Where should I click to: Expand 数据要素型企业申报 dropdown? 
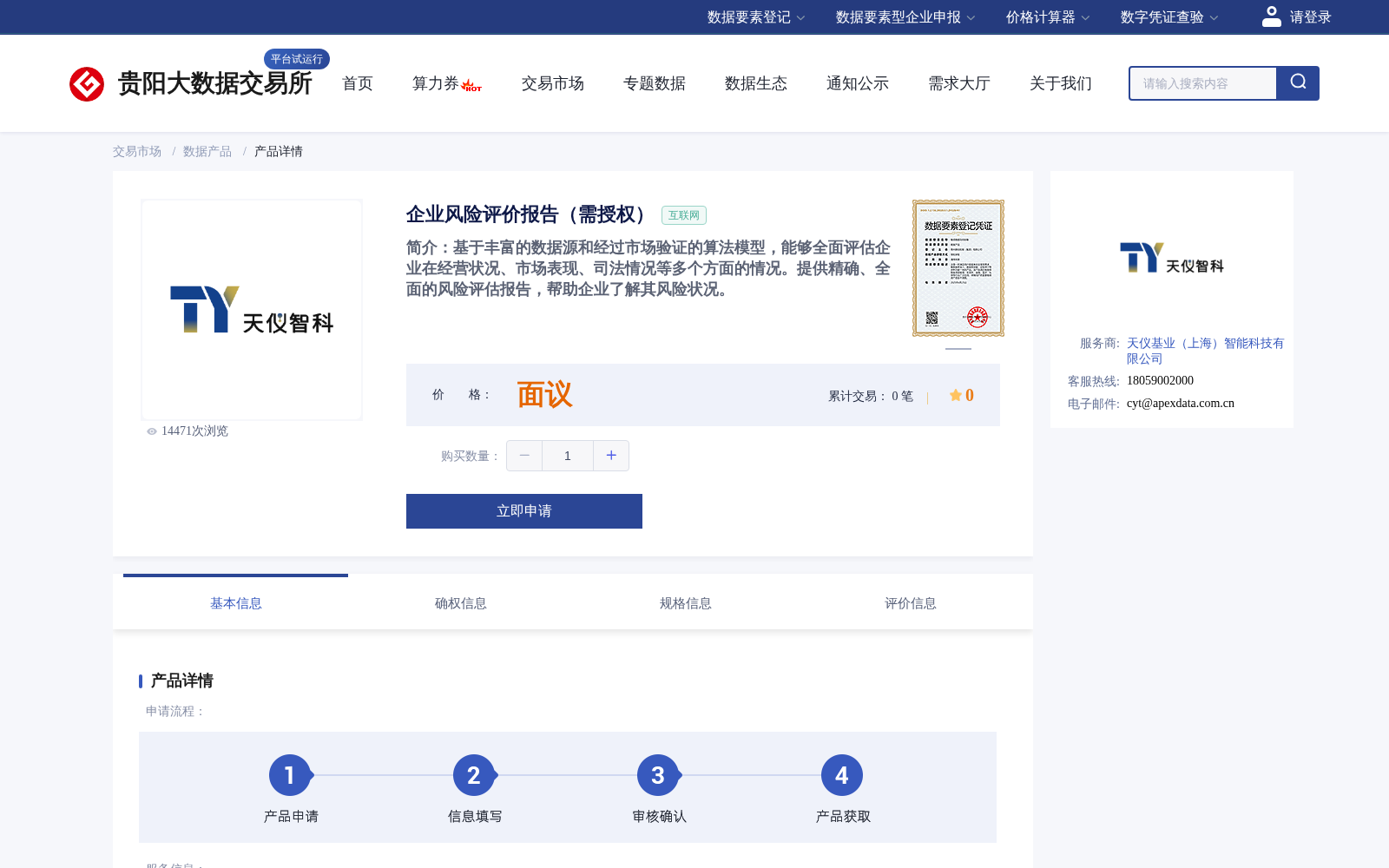pos(905,17)
